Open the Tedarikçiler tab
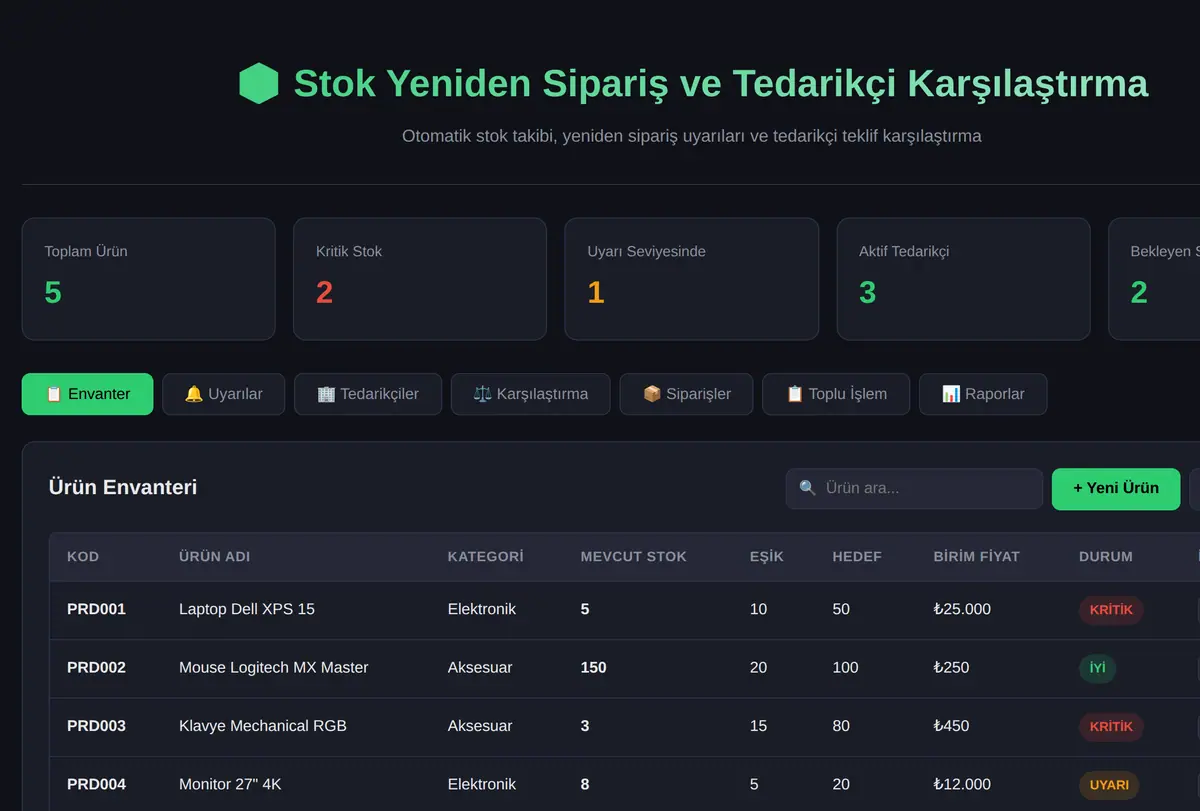 tap(368, 394)
